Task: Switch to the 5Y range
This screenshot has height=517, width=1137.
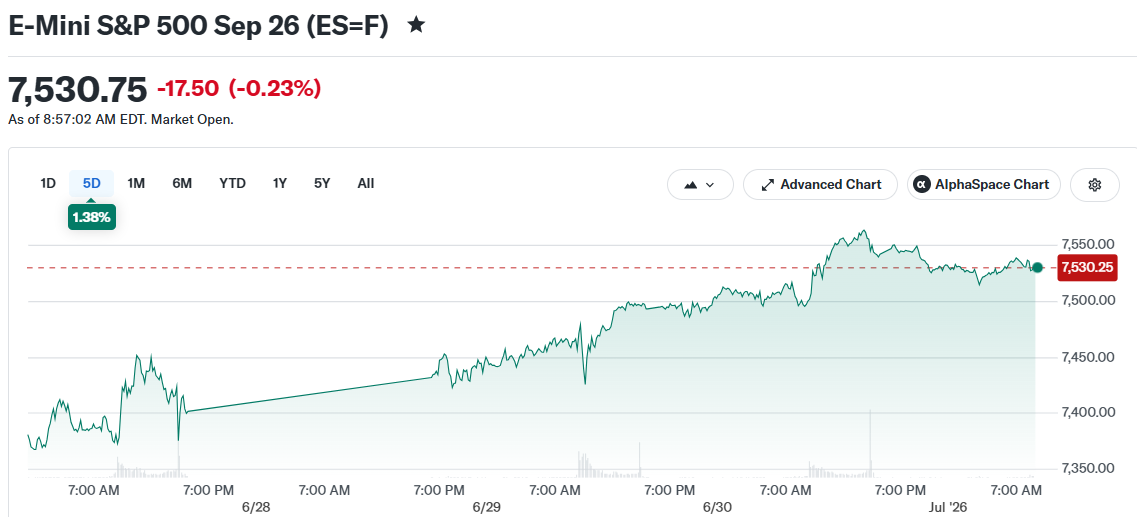Action: [322, 183]
